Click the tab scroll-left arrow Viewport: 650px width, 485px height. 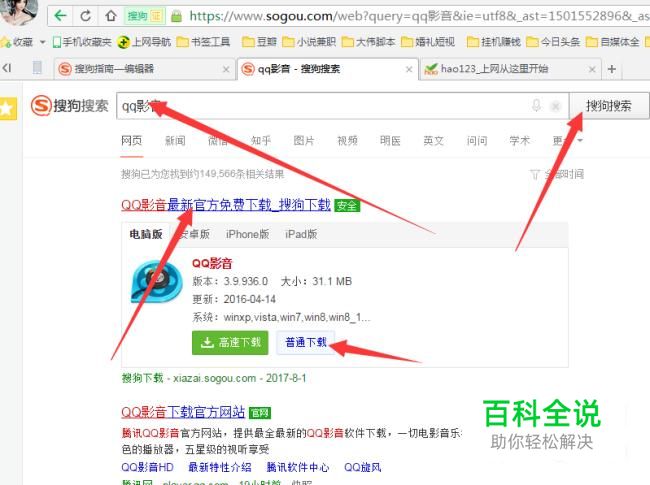point(7,68)
